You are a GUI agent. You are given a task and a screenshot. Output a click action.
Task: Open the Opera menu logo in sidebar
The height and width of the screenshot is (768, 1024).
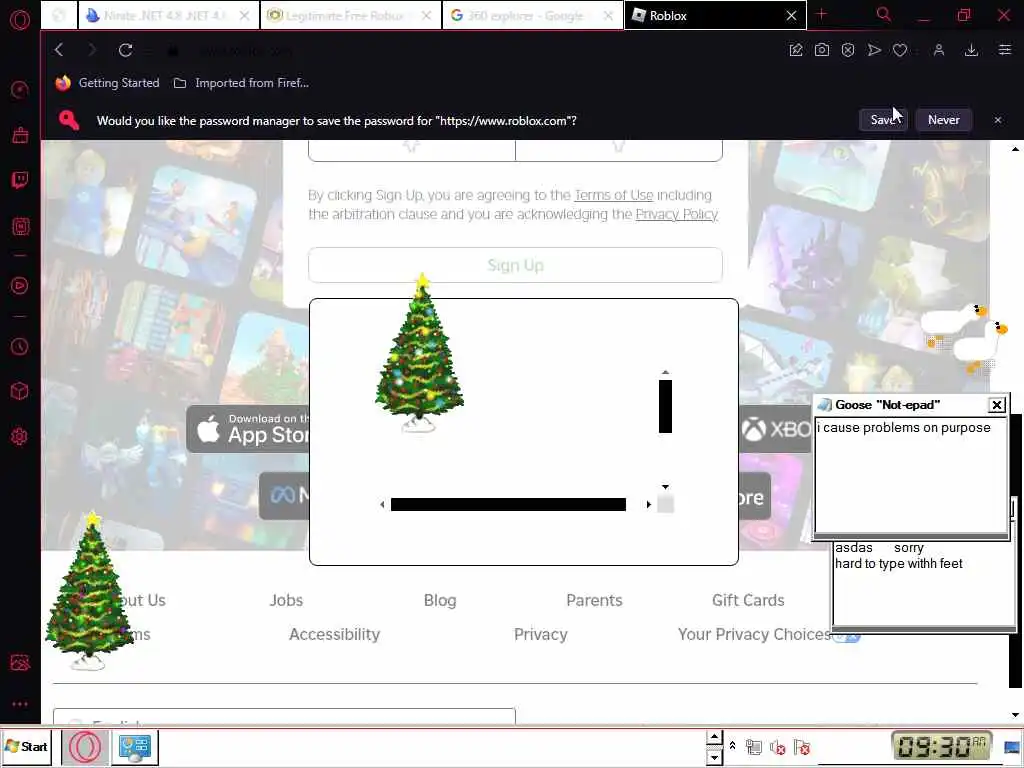[x=20, y=20]
